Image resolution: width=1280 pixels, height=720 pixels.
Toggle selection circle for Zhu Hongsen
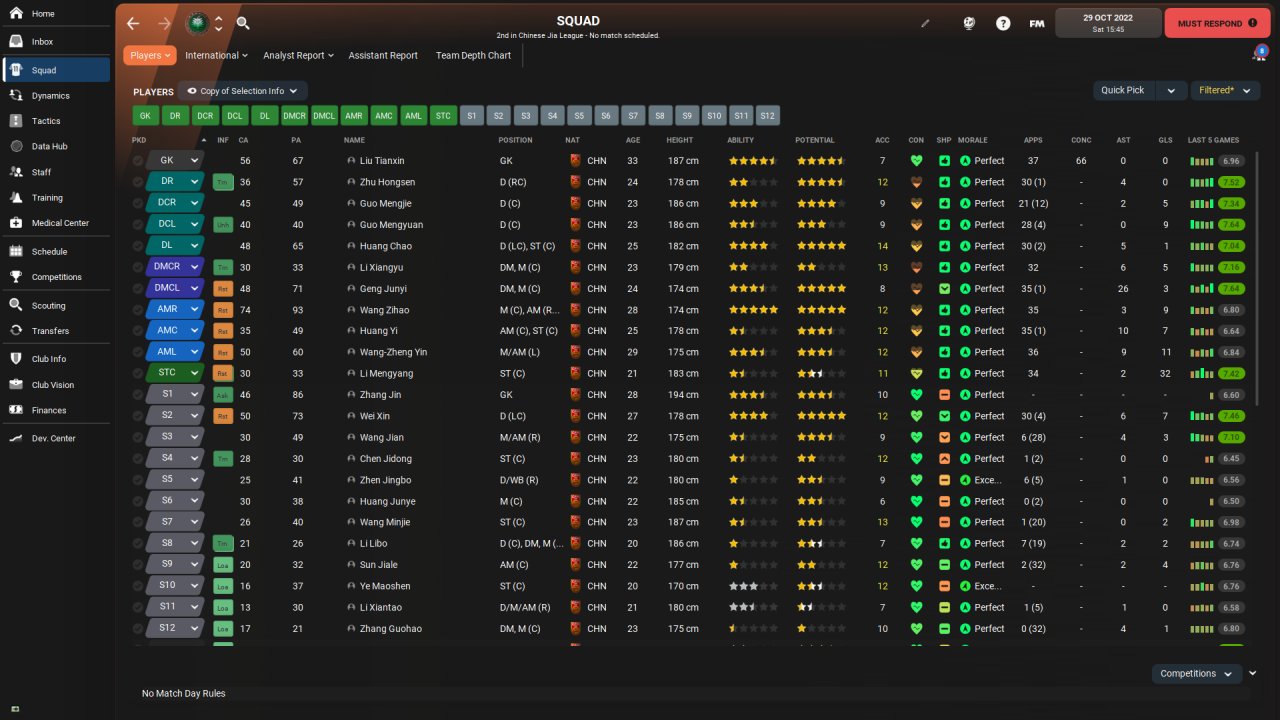pos(138,182)
